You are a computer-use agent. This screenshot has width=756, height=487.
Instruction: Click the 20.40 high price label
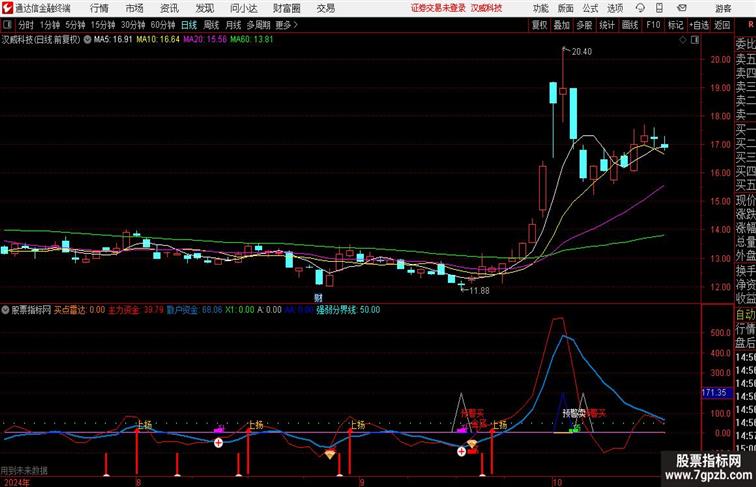[581, 52]
